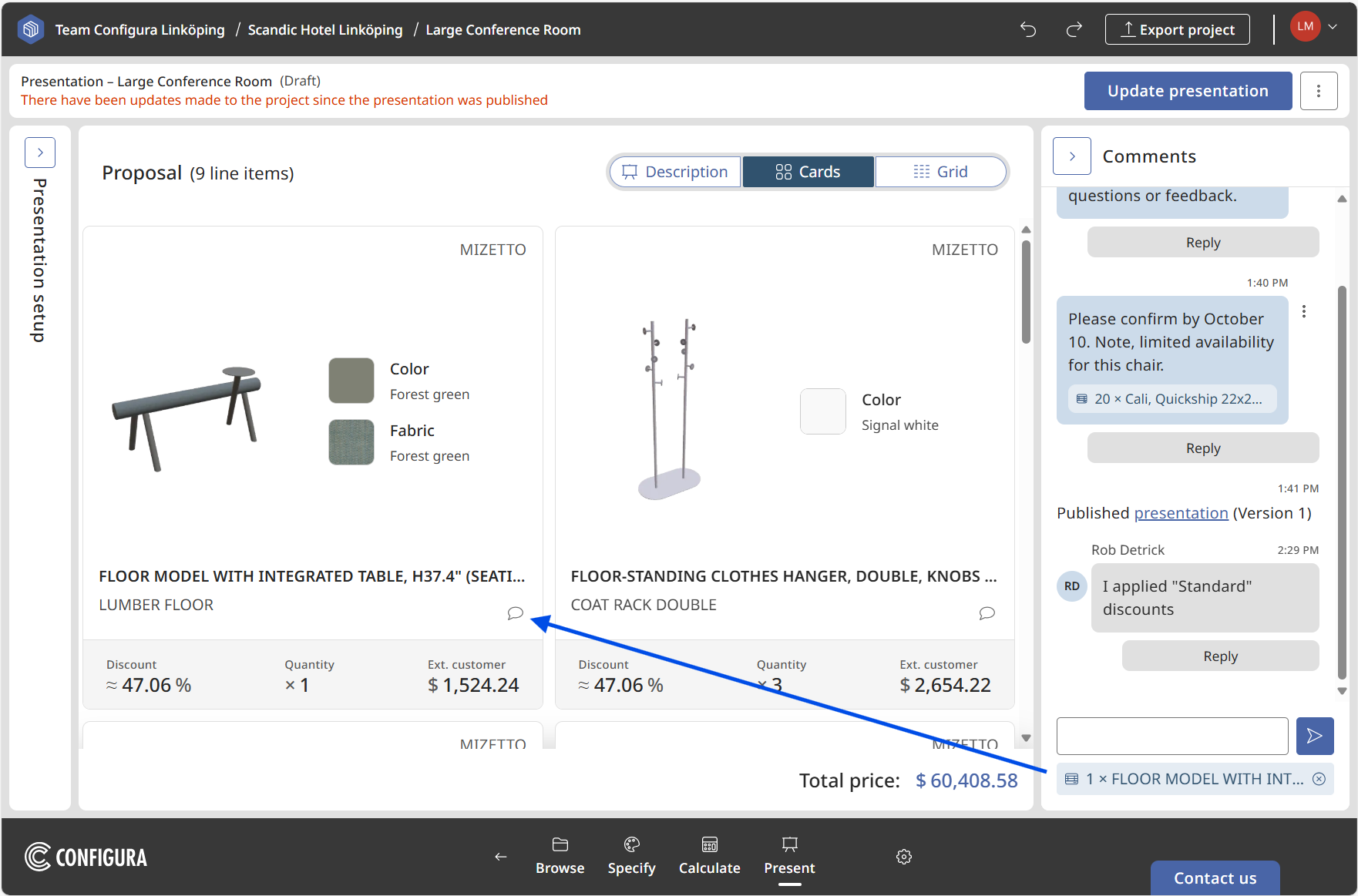The height and width of the screenshot is (896, 1358).
Task: Click Update presentation button
Action: pyautogui.click(x=1188, y=91)
